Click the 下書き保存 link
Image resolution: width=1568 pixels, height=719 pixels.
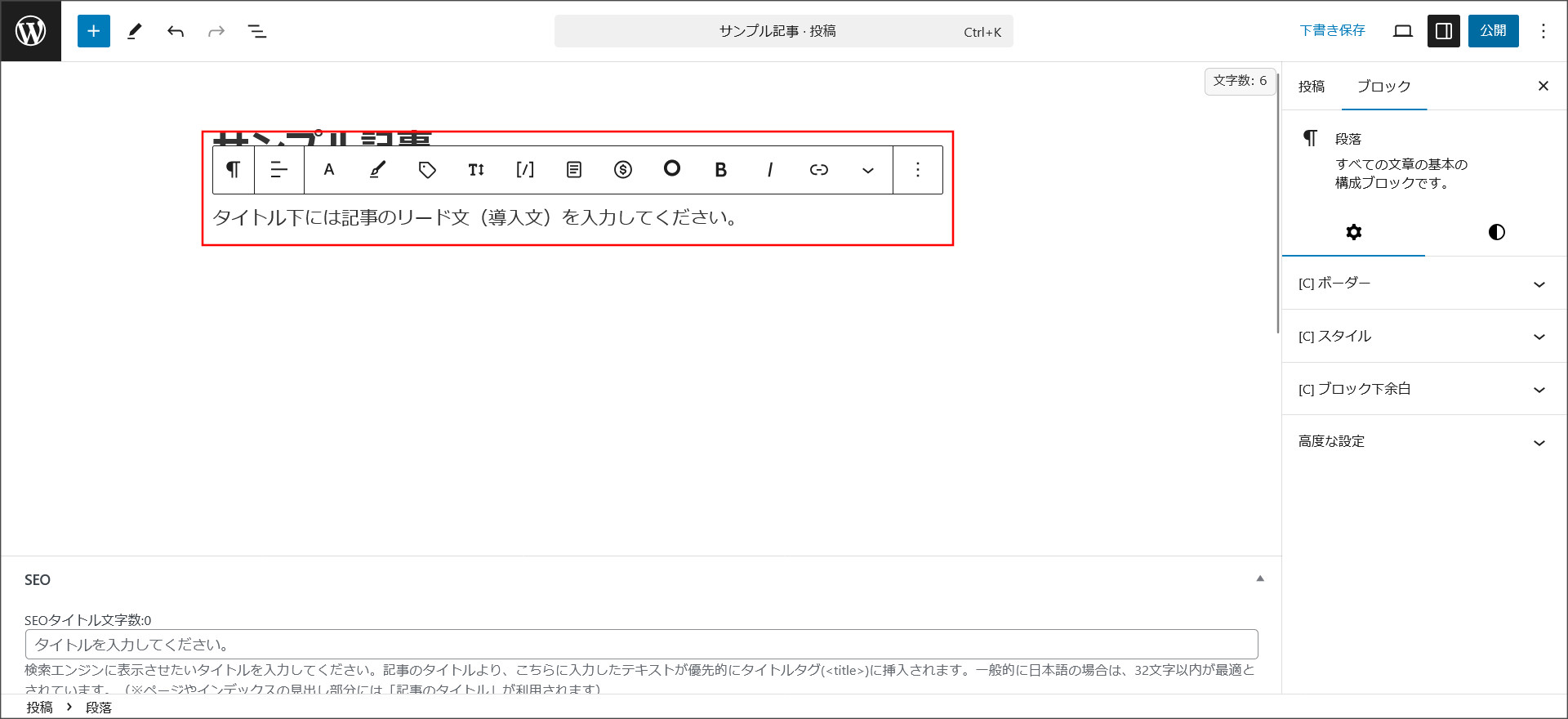[1332, 31]
